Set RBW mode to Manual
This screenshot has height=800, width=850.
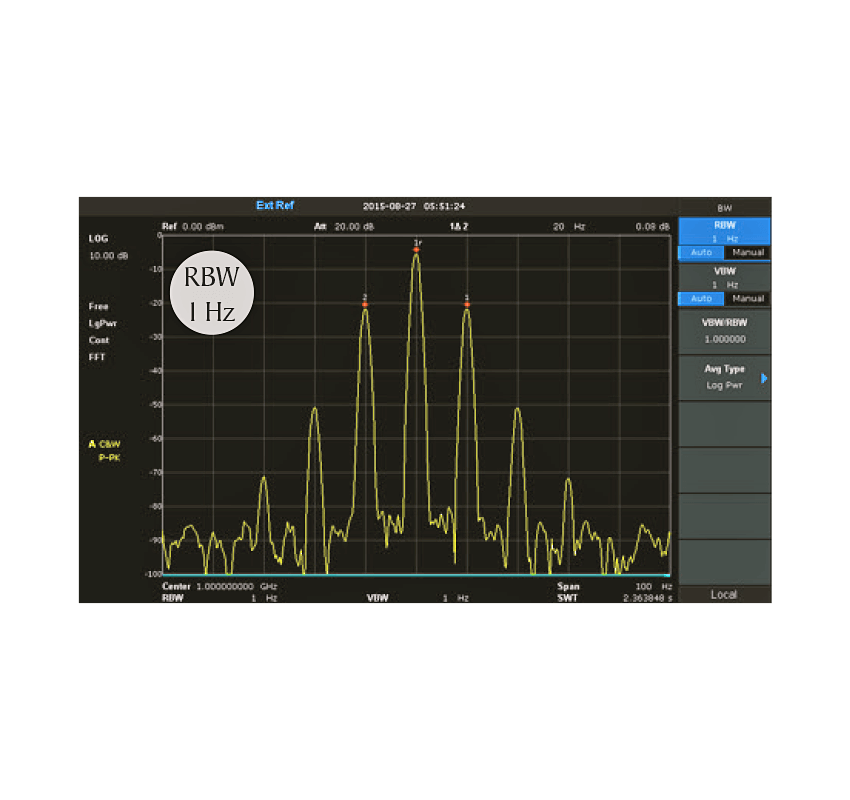click(x=748, y=253)
